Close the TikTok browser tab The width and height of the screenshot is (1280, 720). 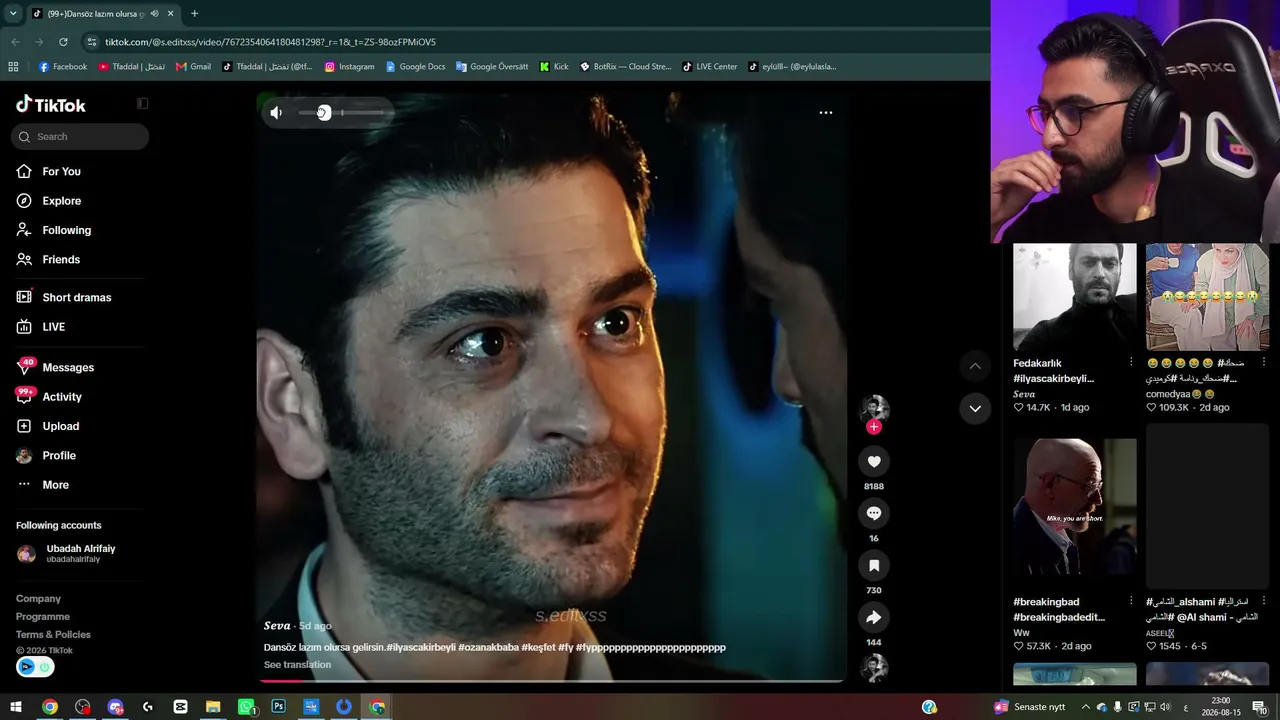171,14
